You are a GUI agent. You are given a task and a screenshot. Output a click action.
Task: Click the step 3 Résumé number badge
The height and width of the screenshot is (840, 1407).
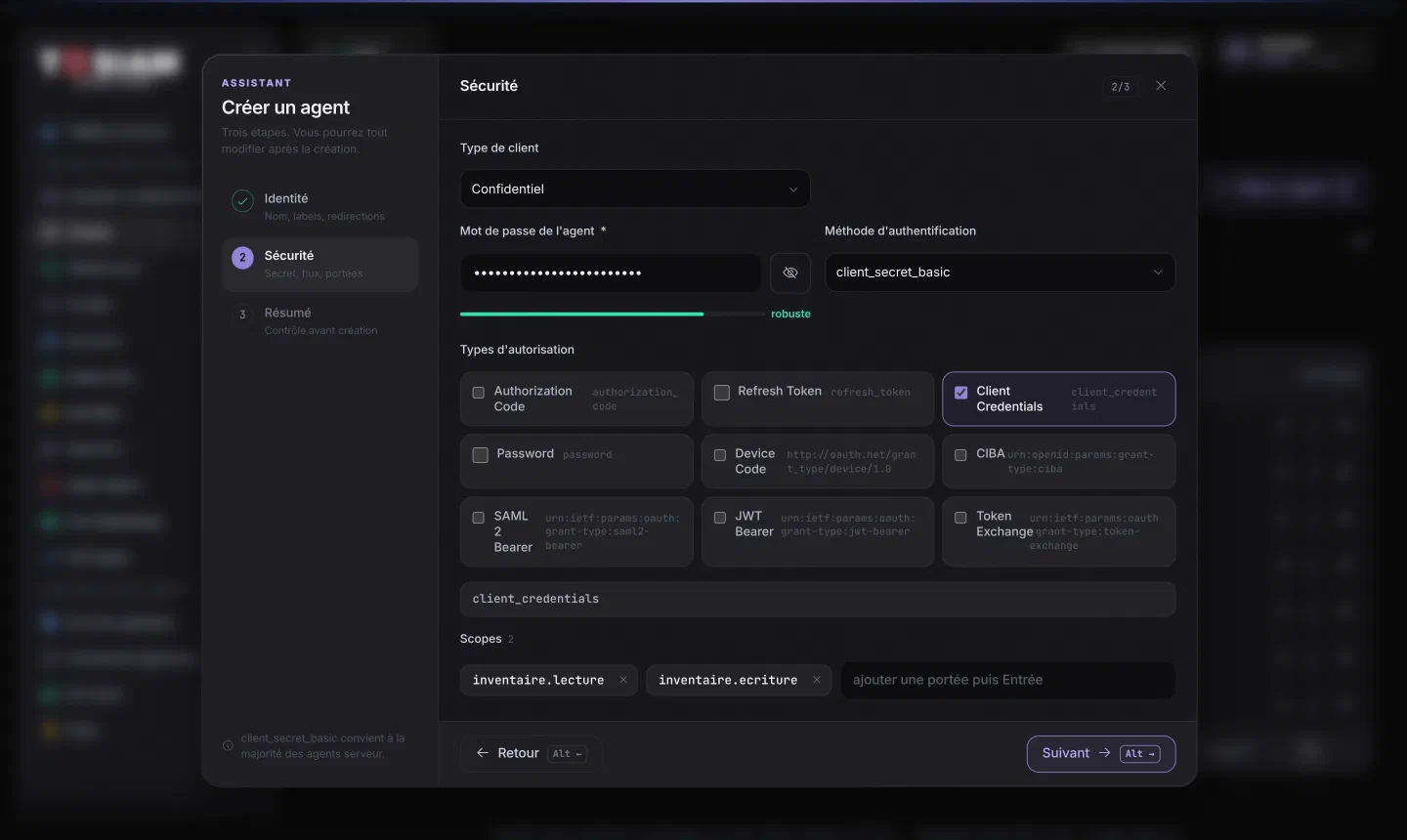point(242,315)
